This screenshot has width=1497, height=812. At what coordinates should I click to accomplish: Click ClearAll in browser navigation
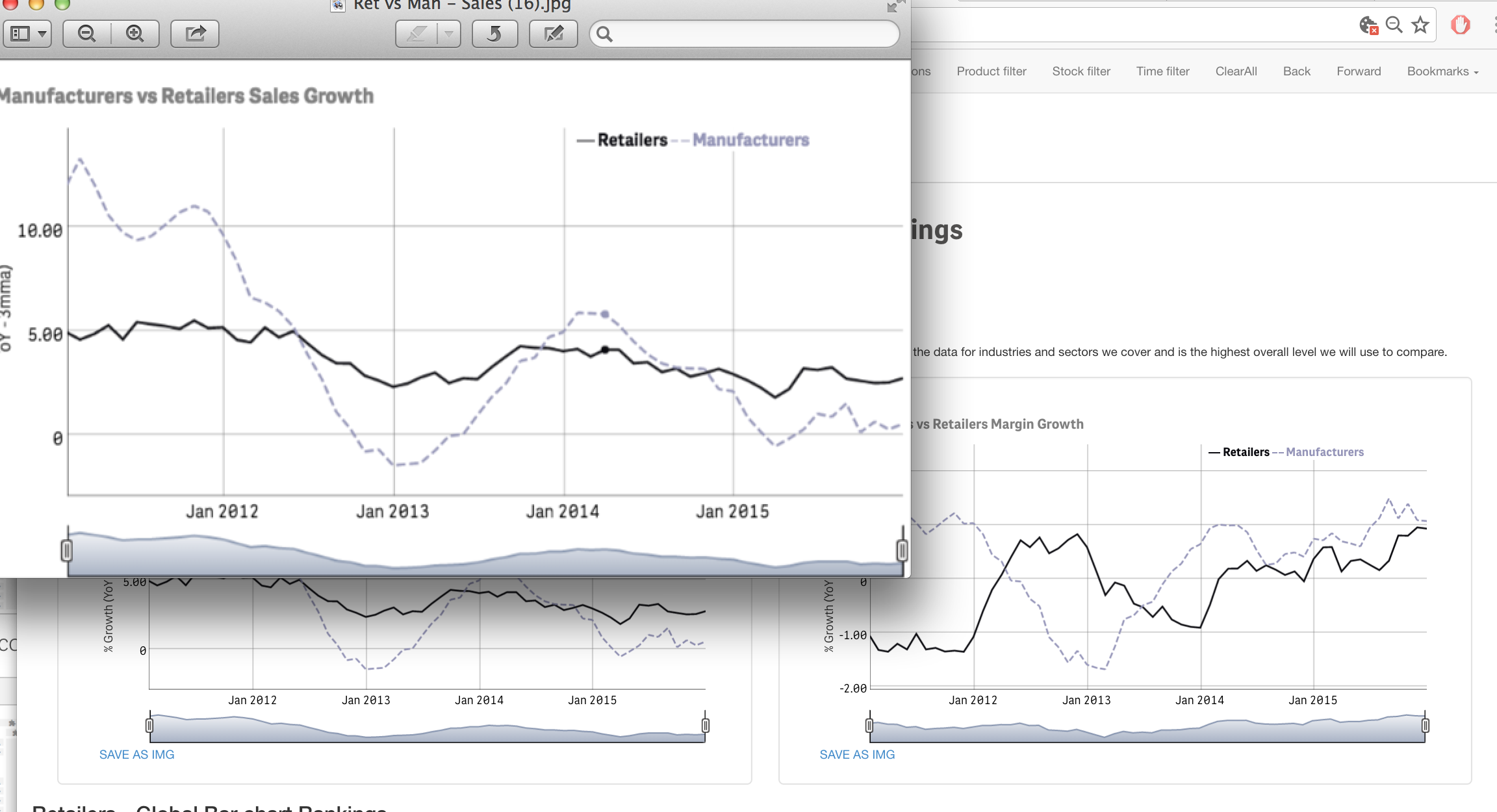pyautogui.click(x=1236, y=71)
